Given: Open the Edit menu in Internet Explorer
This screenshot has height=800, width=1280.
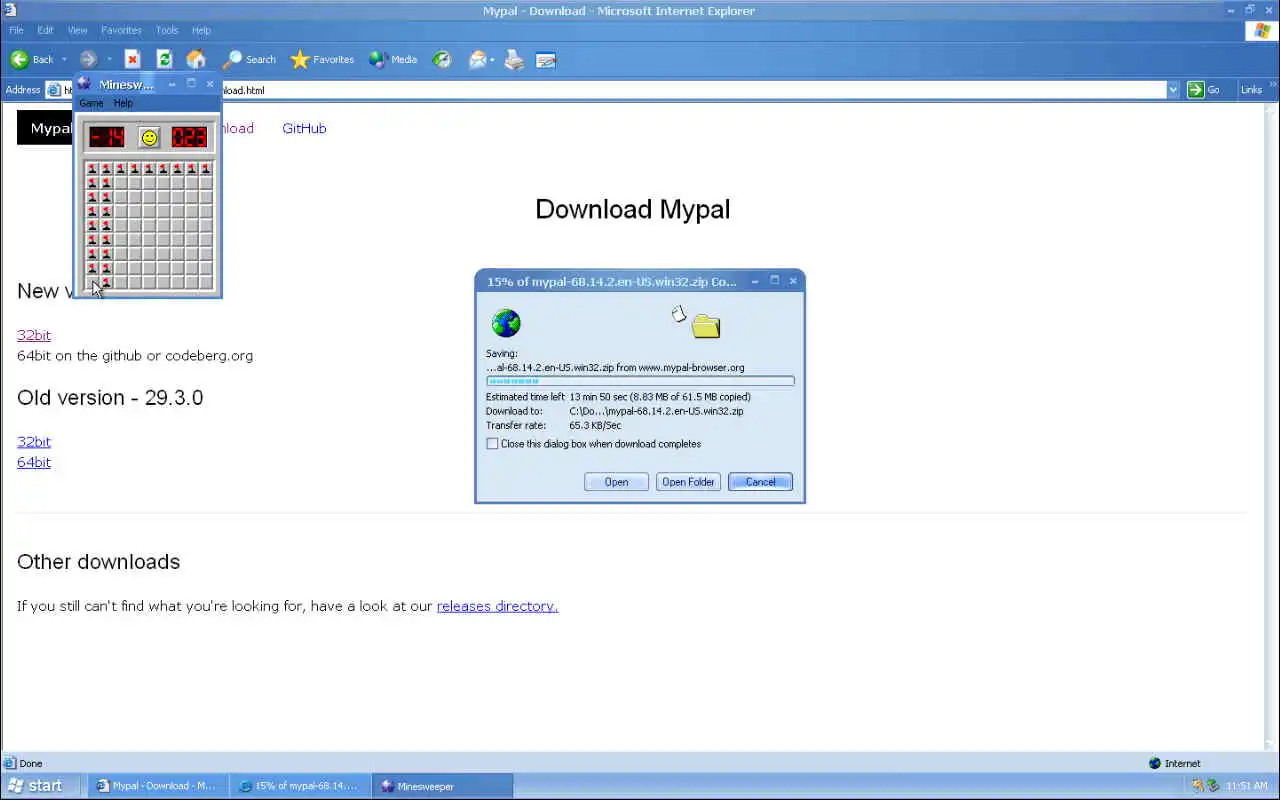Looking at the screenshot, I should point(45,30).
